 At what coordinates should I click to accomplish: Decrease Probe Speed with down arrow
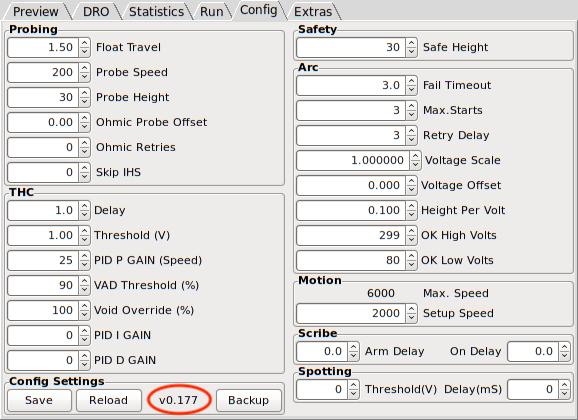point(84,77)
